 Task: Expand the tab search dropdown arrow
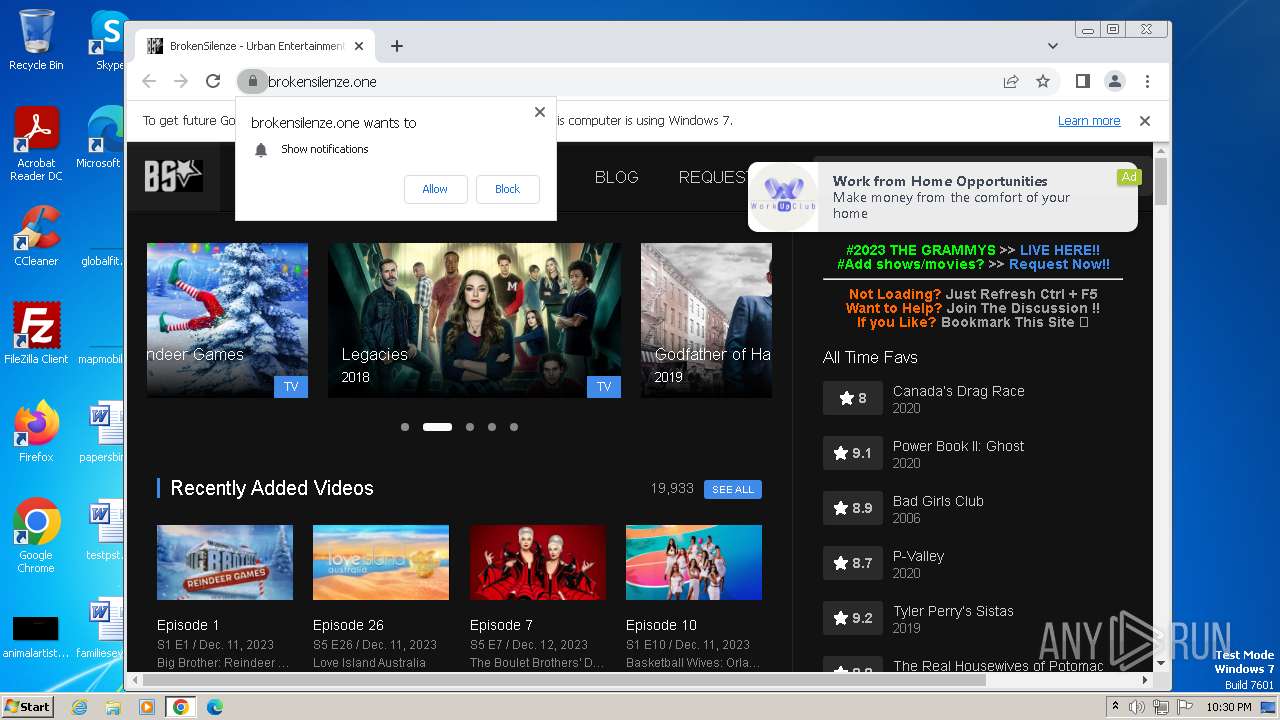point(1053,46)
